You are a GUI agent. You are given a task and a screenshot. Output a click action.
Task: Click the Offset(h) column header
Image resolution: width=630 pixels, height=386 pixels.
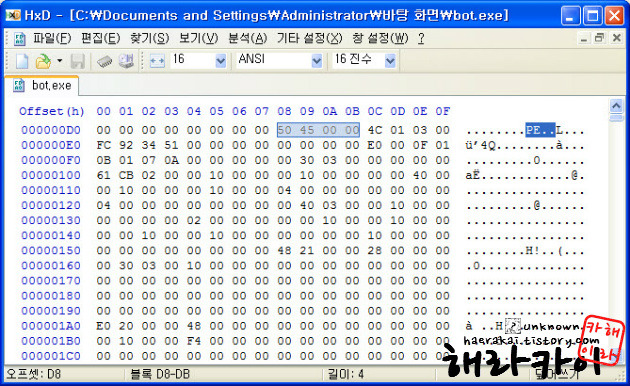pos(51,111)
